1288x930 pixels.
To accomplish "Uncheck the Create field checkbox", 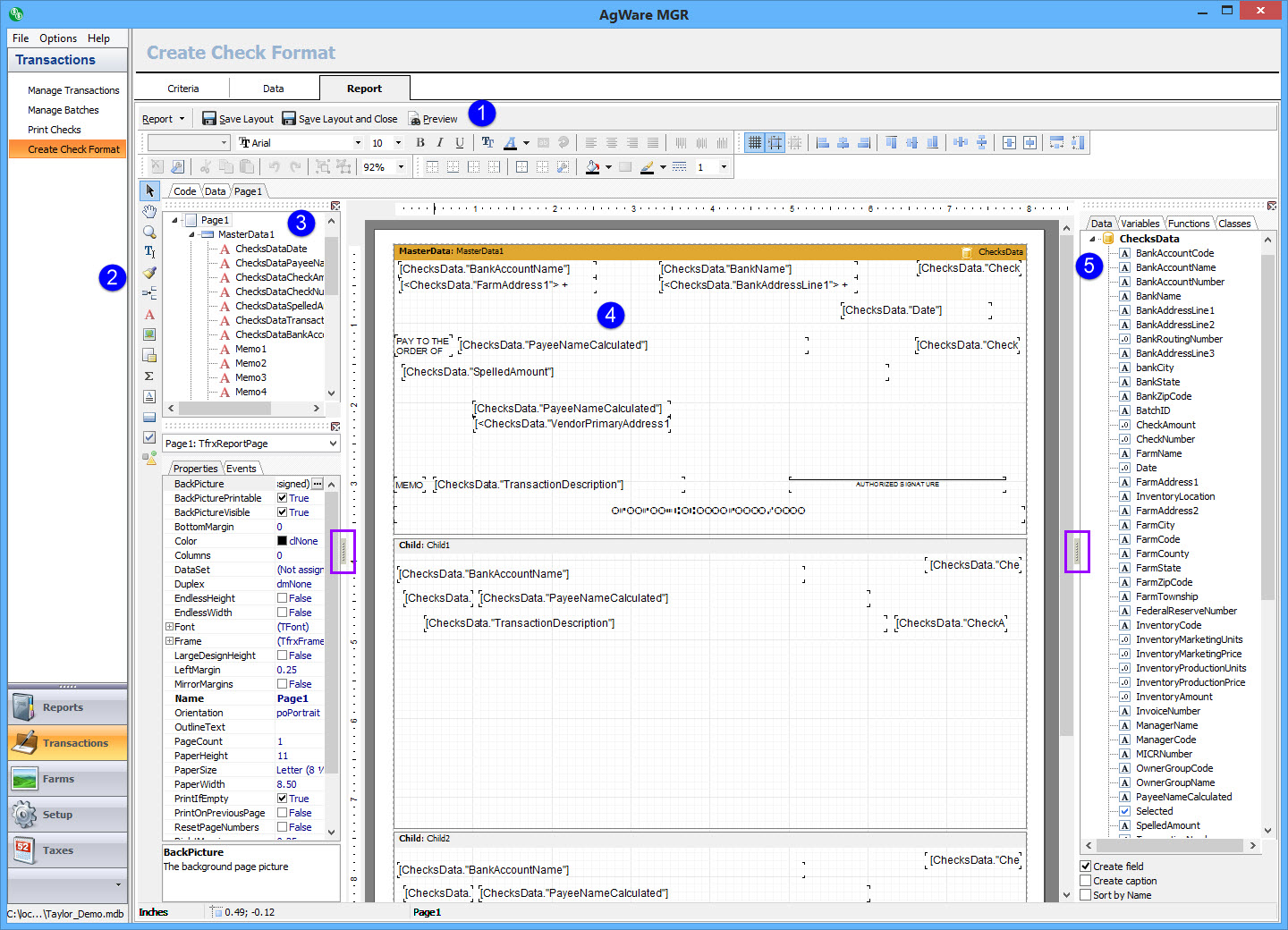I will click(x=1086, y=867).
